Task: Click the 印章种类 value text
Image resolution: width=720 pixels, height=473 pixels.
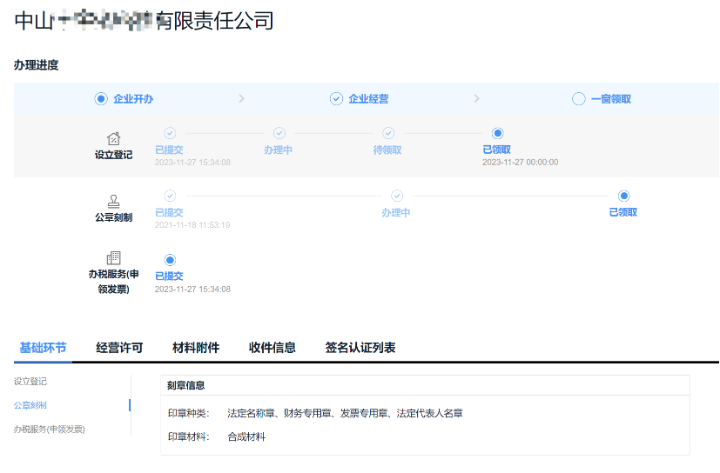Action: (x=345, y=413)
